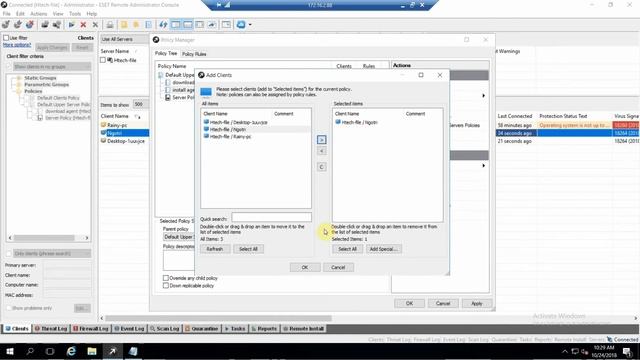This screenshot has width=640, height=360.
Task: Toggle checkbox beside Only clients filter
Action: point(9,253)
